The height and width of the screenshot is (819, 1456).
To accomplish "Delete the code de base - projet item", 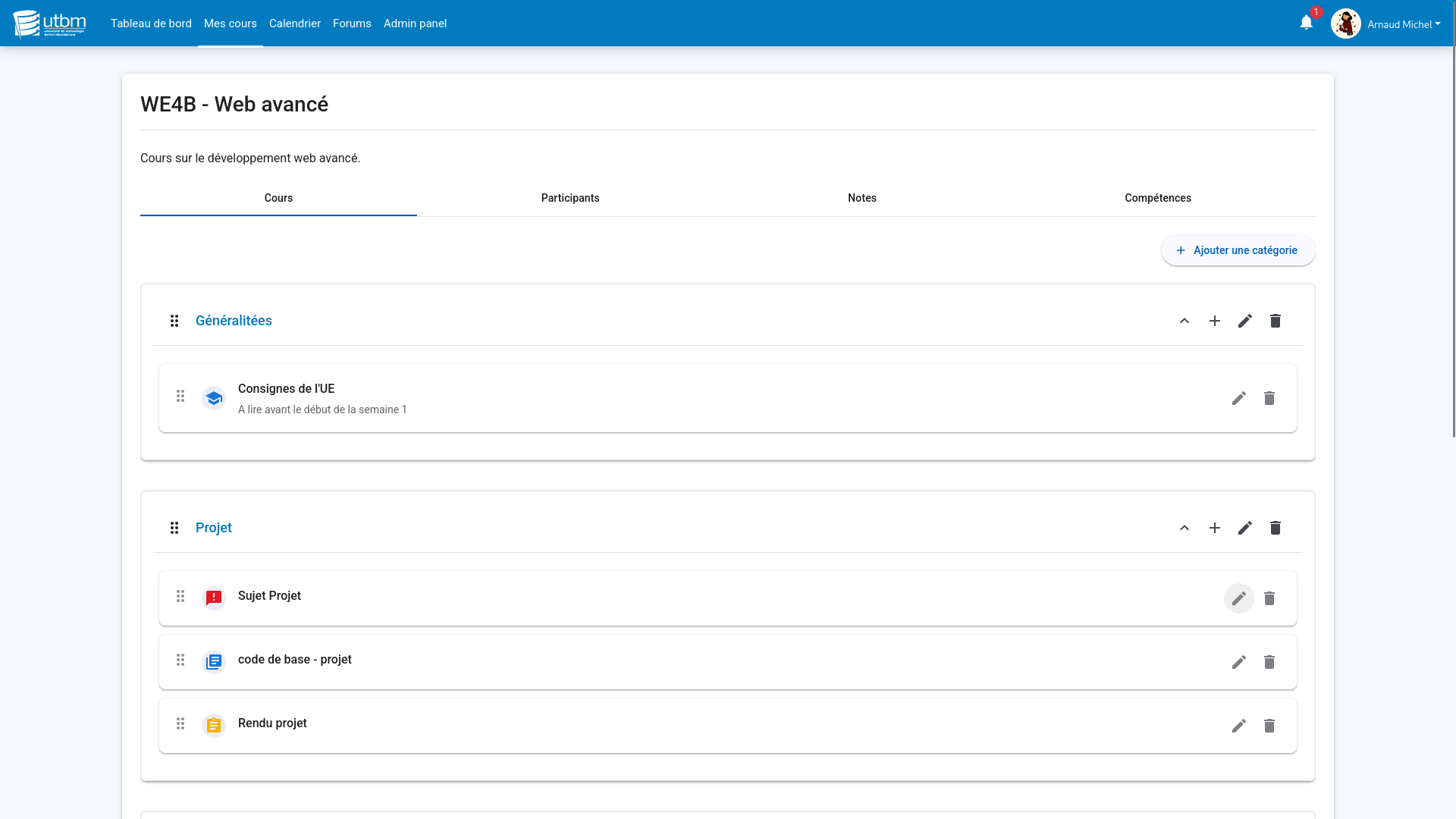I will tap(1269, 662).
